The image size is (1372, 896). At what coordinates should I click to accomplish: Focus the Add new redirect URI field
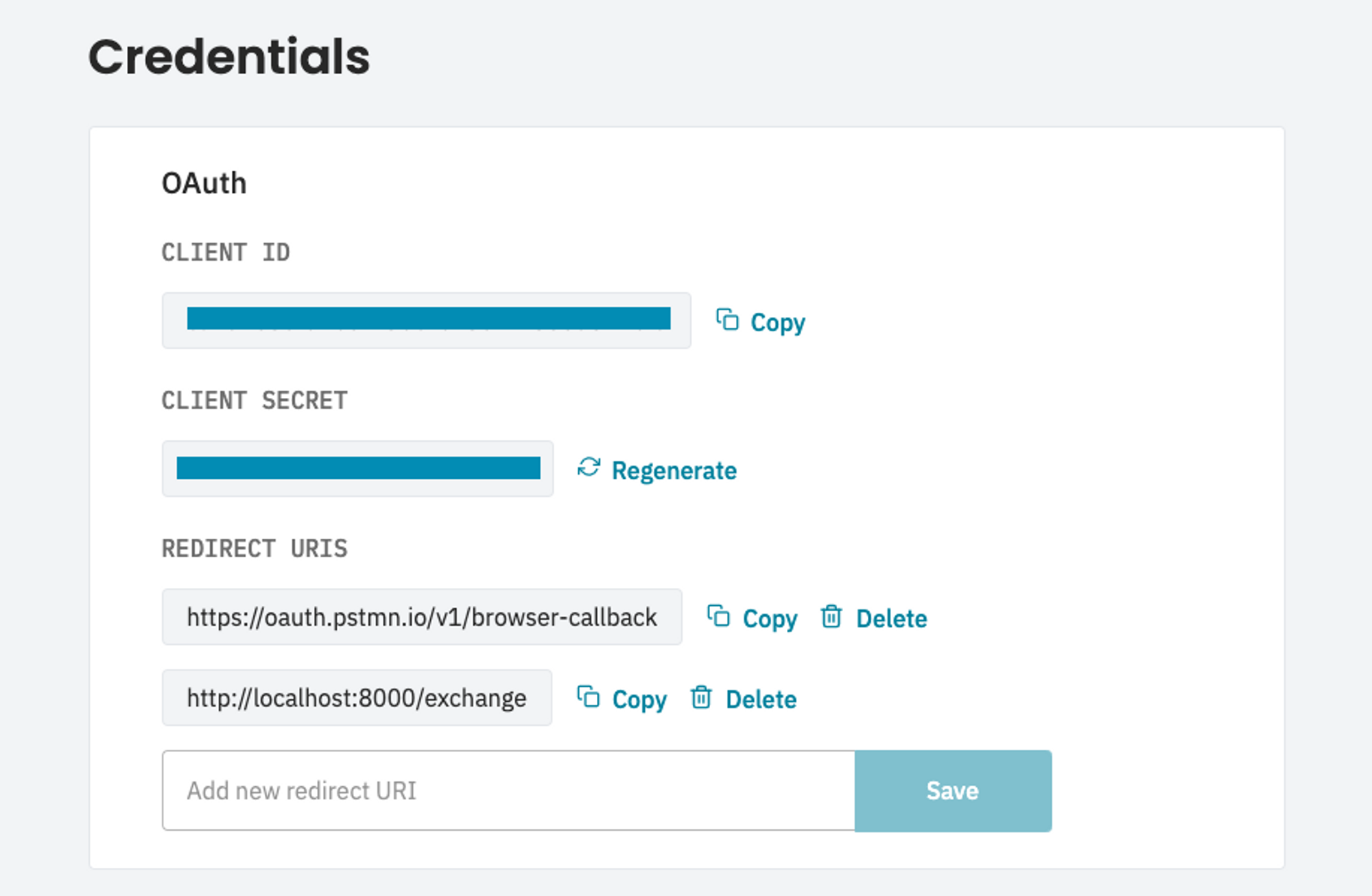pos(508,790)
